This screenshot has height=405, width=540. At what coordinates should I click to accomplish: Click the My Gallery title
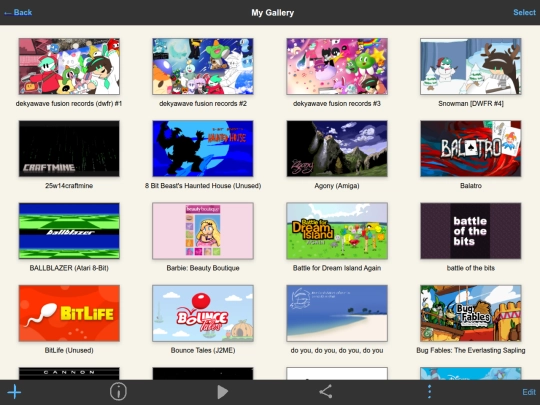tap(272, 13)
